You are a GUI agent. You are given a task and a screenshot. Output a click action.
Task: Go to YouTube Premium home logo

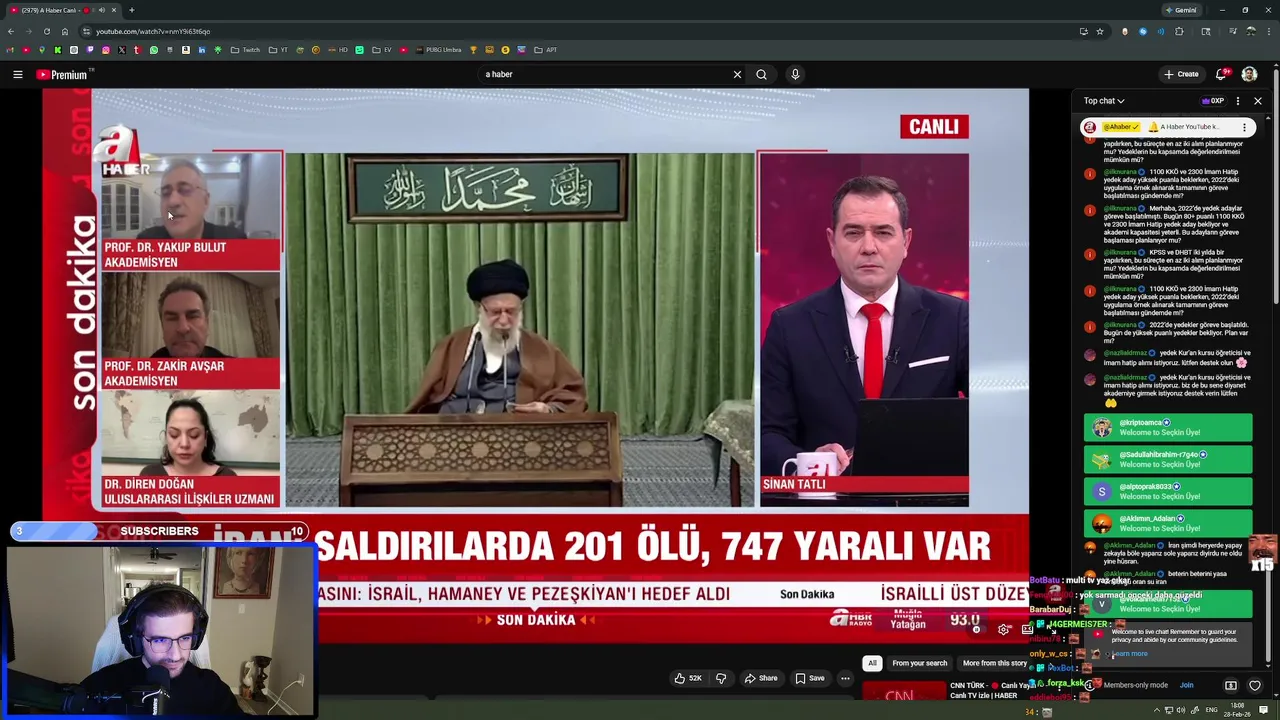click(62, 74)
